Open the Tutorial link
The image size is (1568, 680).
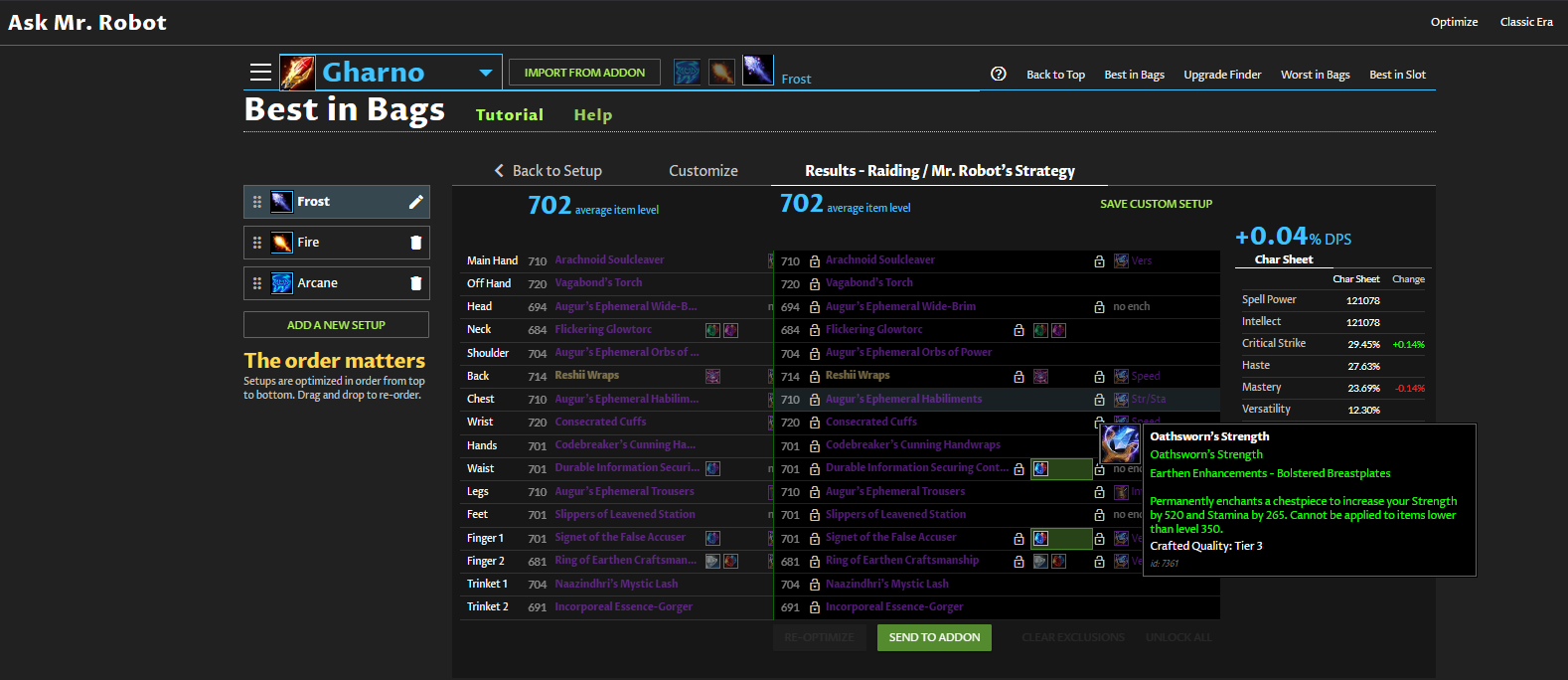510,115
